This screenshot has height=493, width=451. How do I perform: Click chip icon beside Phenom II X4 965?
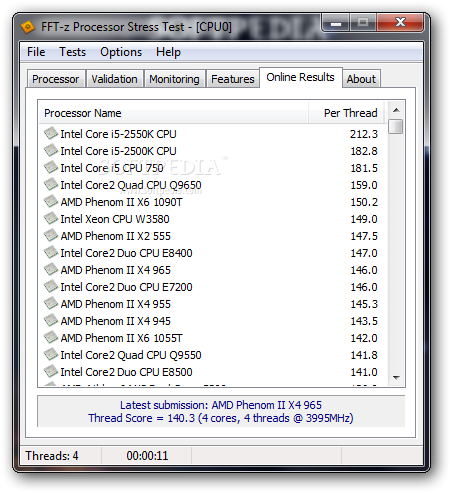[x=51, y=269]
